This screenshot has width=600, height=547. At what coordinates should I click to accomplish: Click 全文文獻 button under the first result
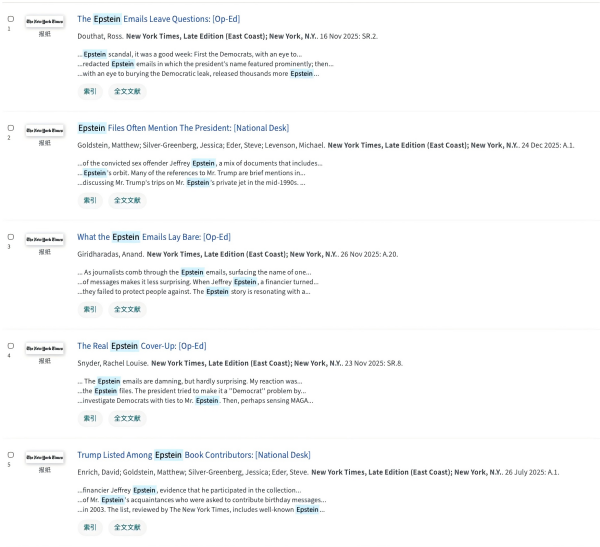127,91
